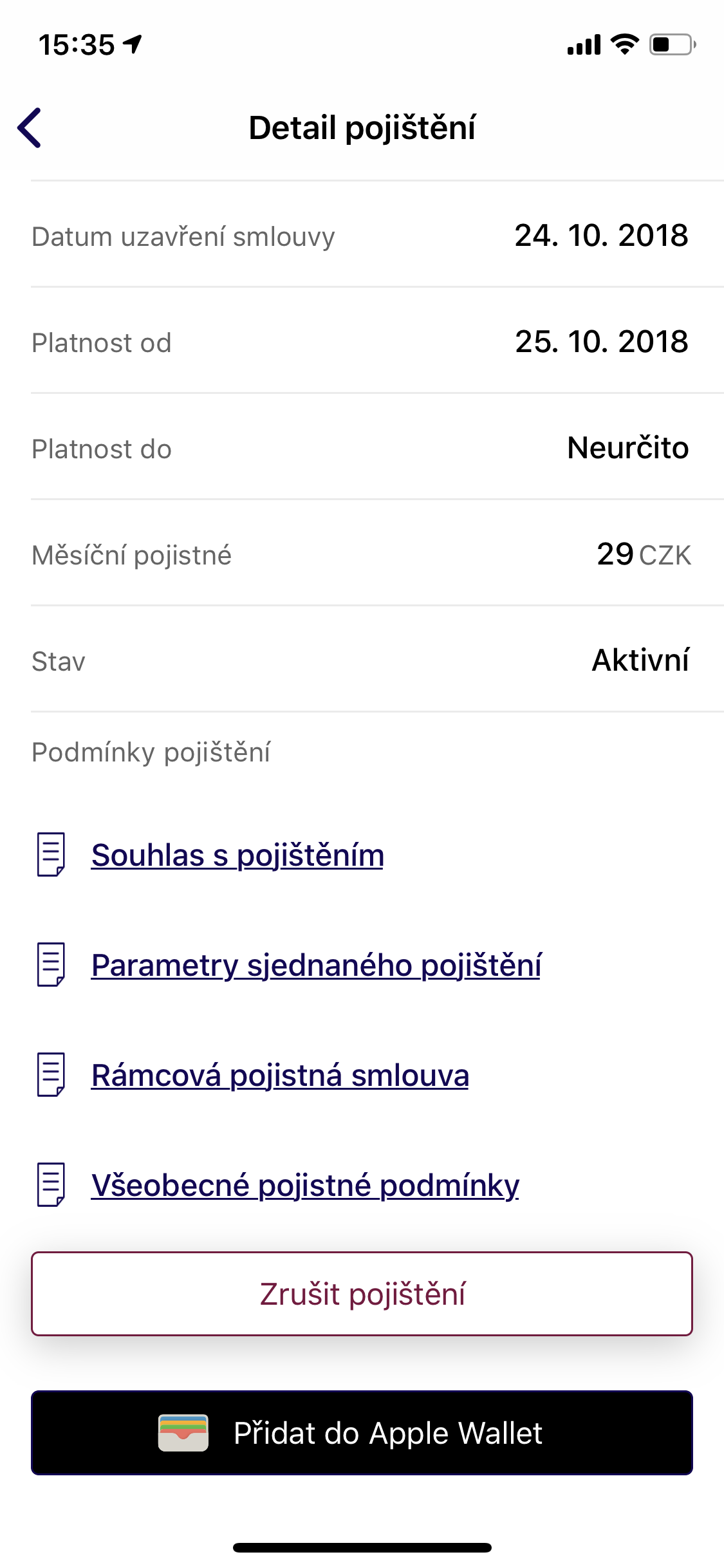Tap the battery status icon
Viewport: 724px width, 1568px height.
tap(672, 44)
